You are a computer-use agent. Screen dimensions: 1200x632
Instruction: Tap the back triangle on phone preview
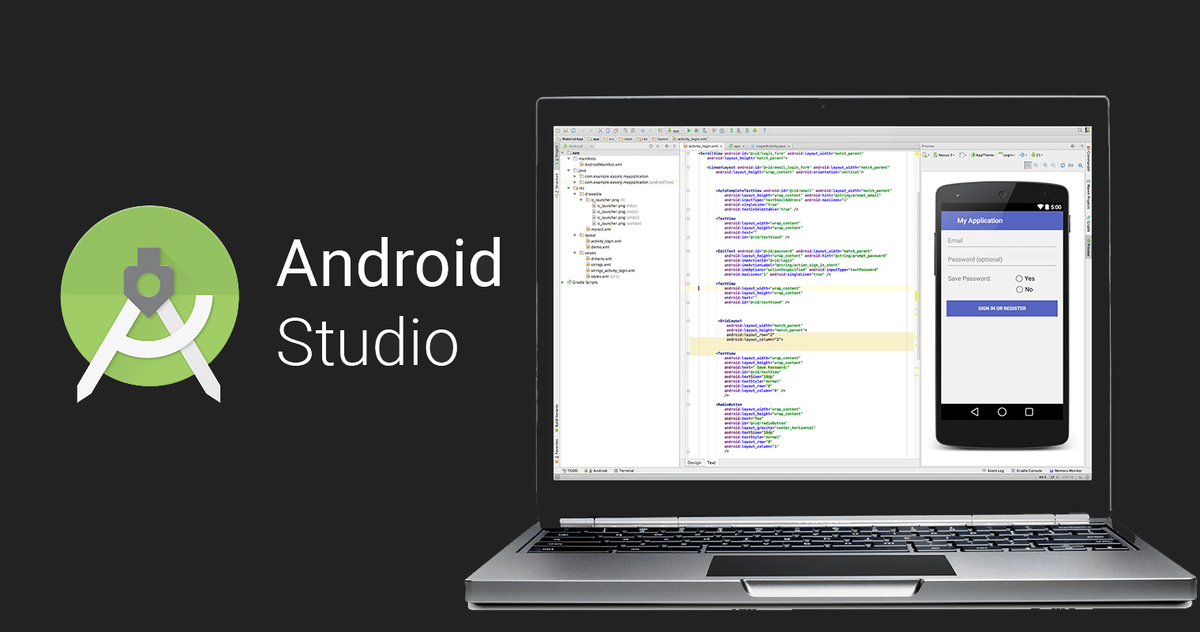click(974, 411)
